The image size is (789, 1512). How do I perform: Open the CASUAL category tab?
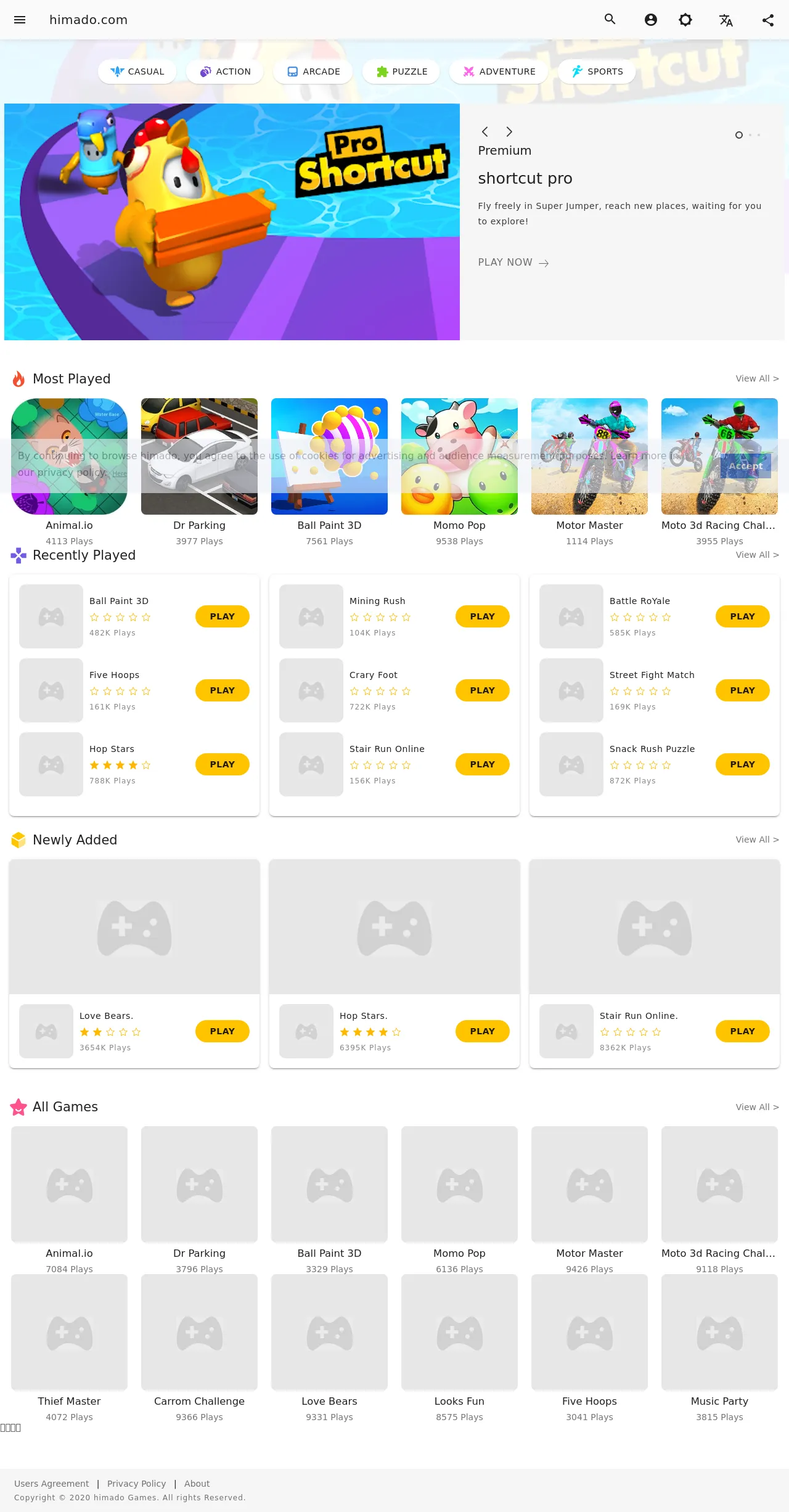click(137, 72)
